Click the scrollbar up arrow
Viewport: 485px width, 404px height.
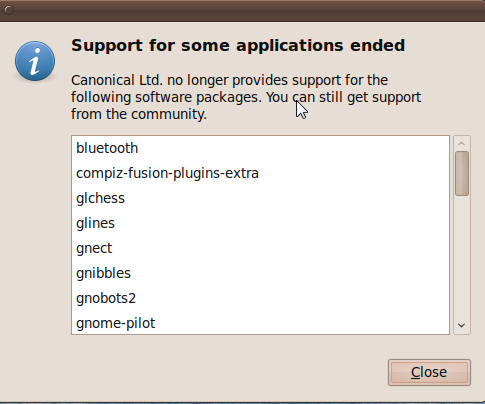[x=462, y=144]
